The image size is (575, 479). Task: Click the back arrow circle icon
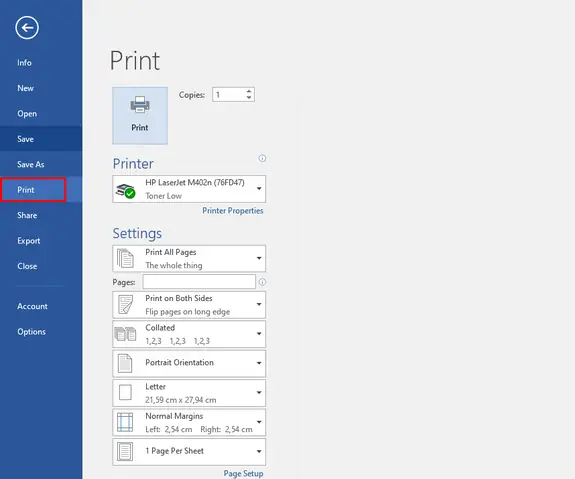coord(27,28)
